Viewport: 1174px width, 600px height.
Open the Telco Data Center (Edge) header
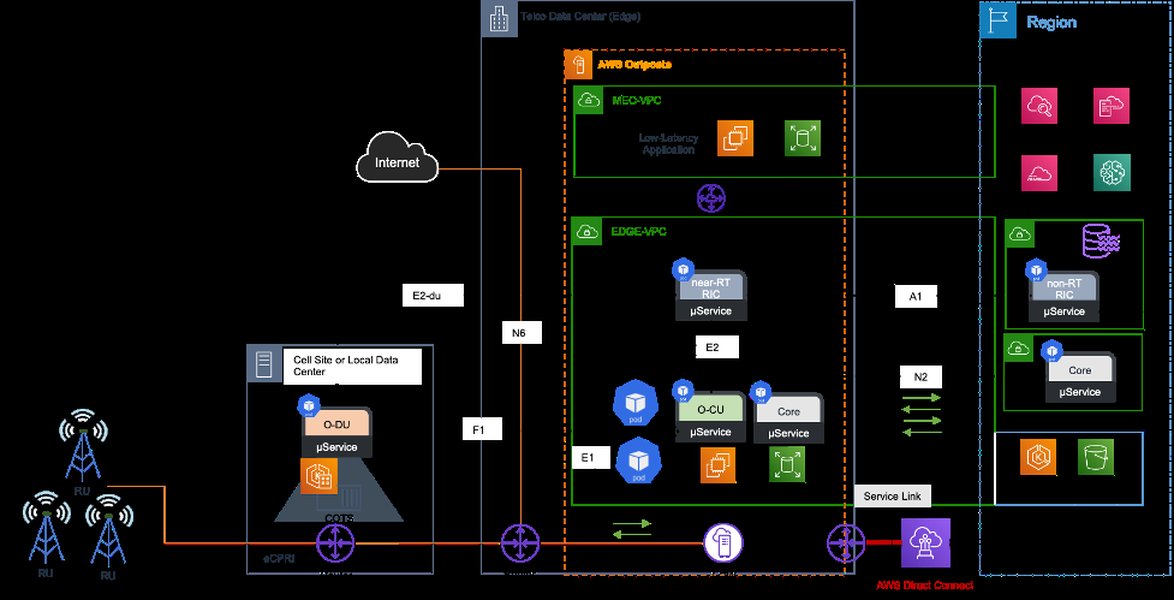tap(580, 16)
